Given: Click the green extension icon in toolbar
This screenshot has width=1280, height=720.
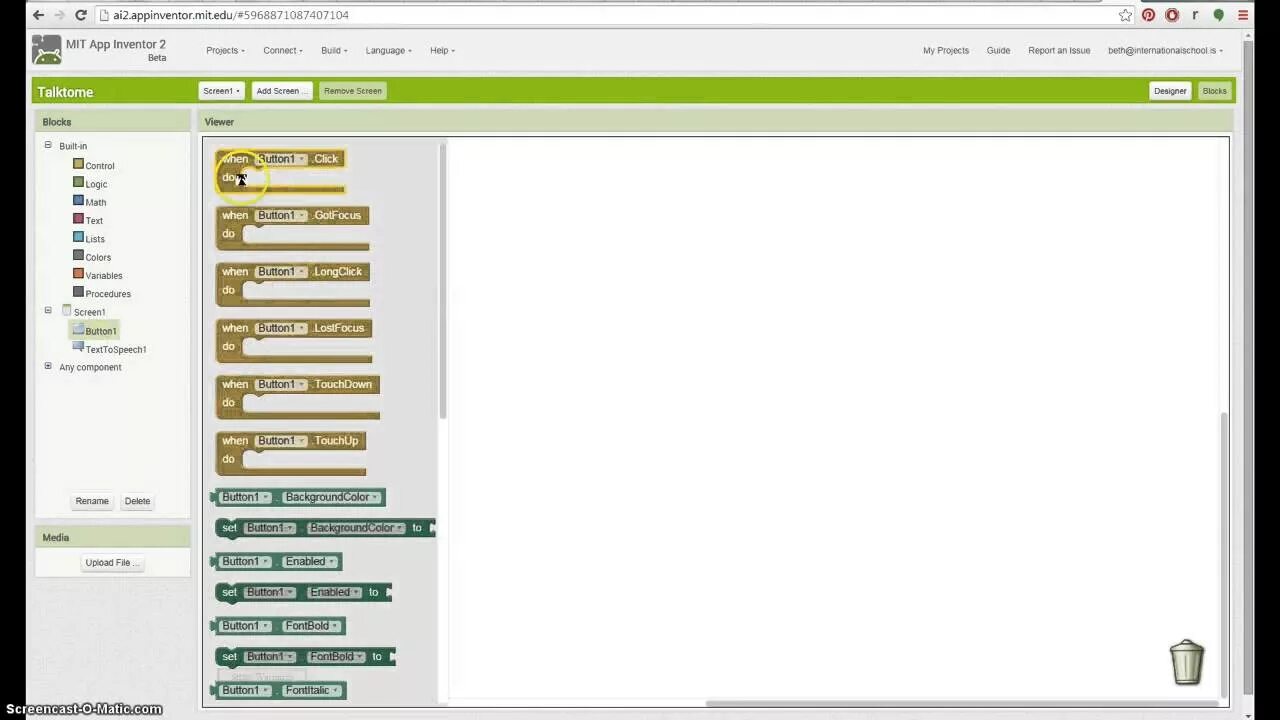Looking at the screenshot, I should 1218,15.
